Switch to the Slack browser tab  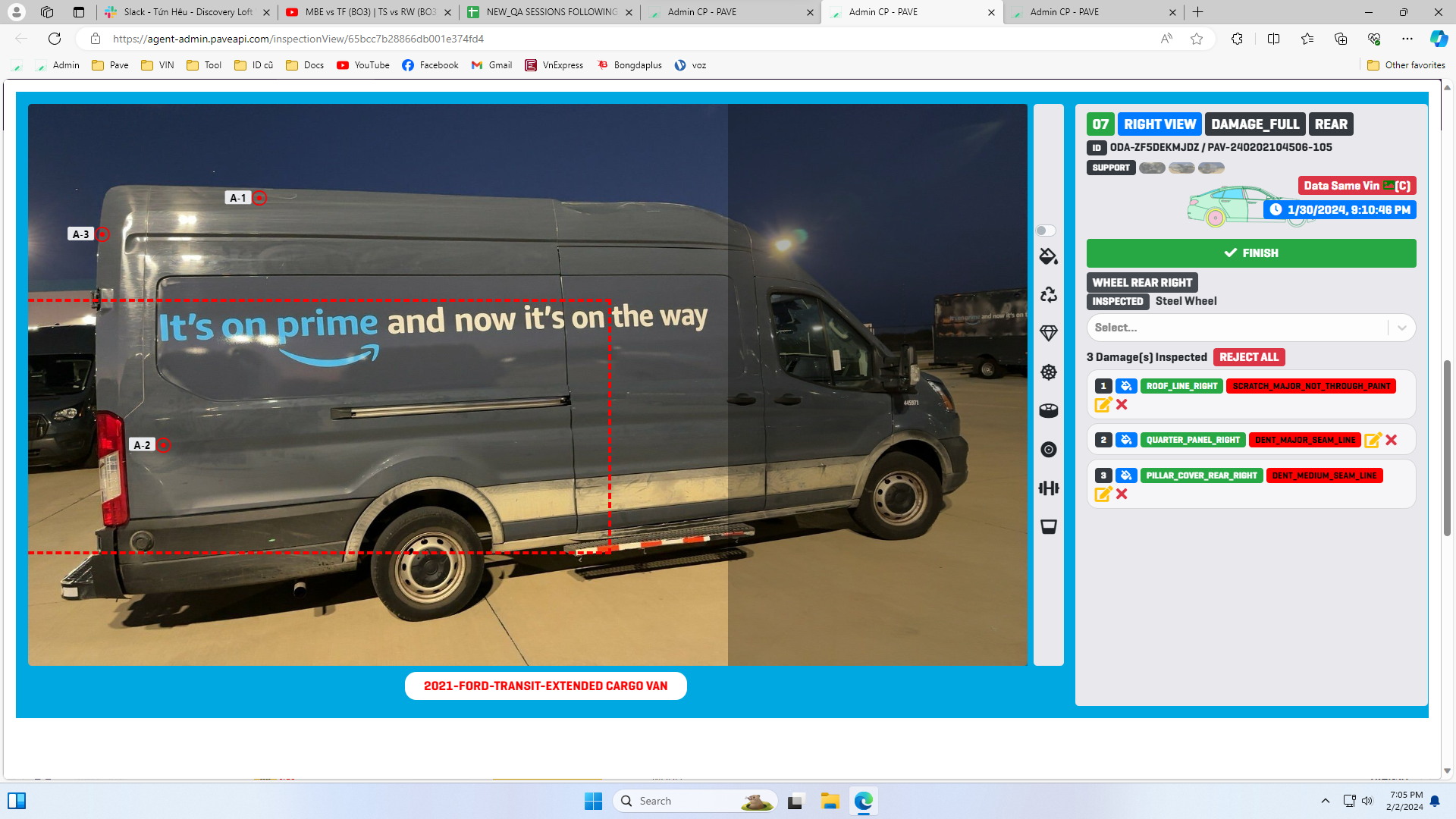186,12
